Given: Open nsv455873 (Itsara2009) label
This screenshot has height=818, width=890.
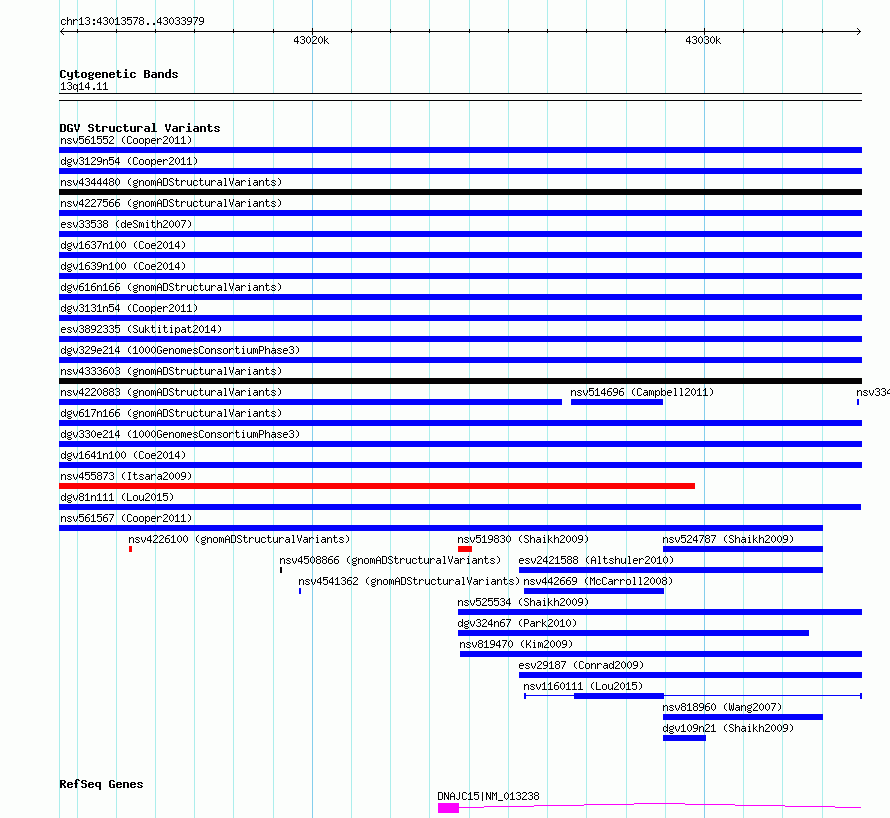Looking at the screenshot, I should (126, 476).
